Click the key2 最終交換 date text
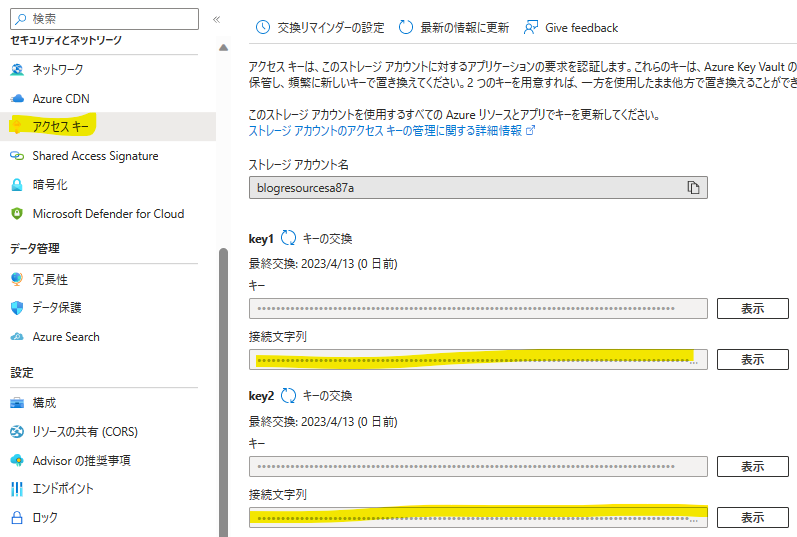Viewport: 797px width, 537px height. click(x=323, y=422)
